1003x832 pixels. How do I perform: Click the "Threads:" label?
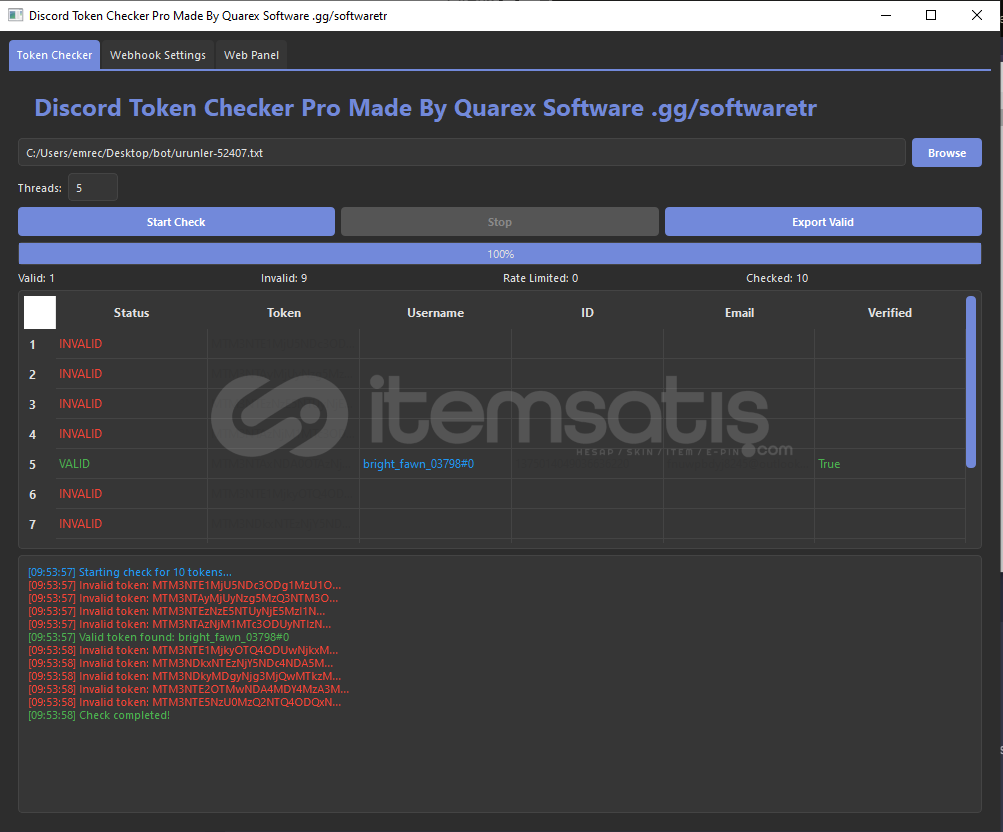[40, 188]
